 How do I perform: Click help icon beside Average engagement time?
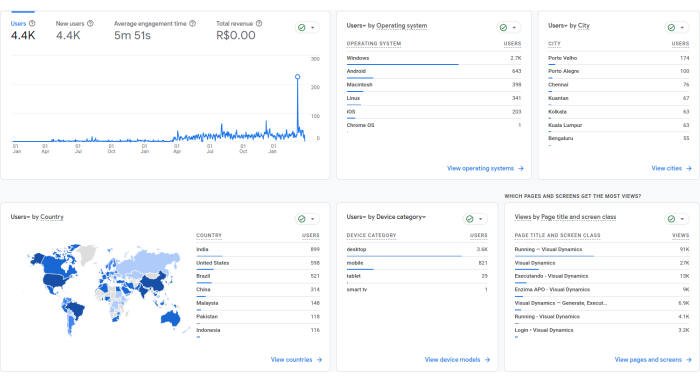tap(192, 24)
